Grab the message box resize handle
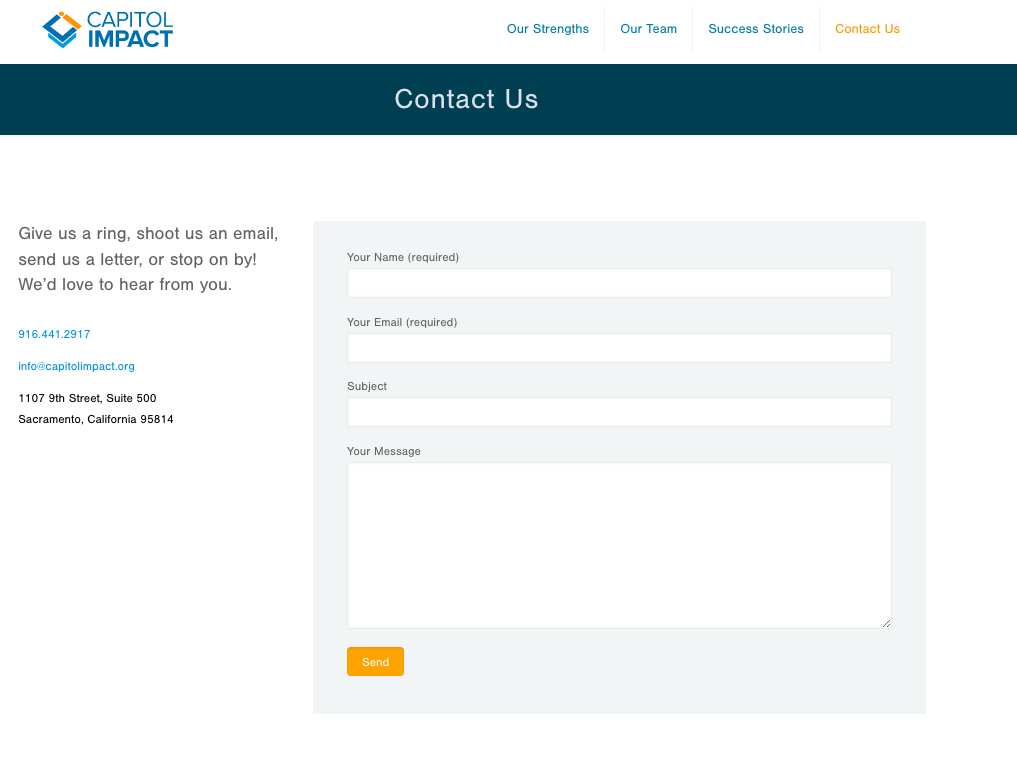Image resolution: width=1017 pixels, height=760 pixels. point(886,623)
